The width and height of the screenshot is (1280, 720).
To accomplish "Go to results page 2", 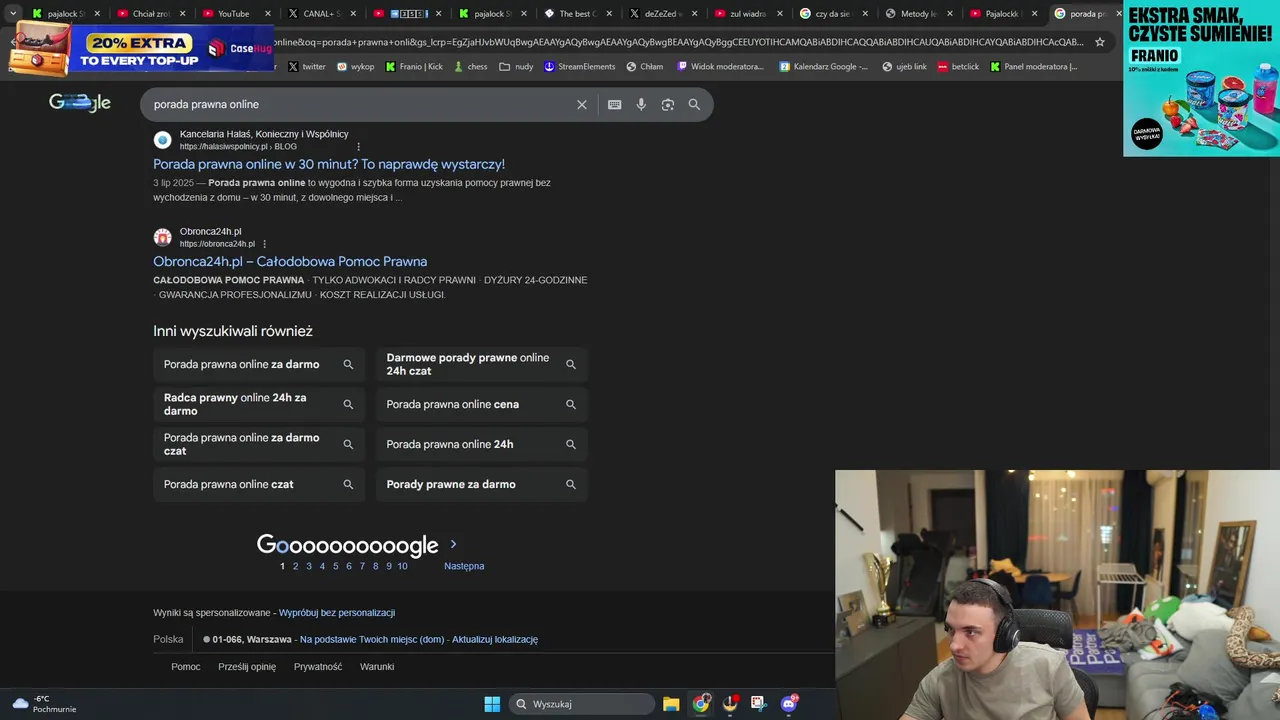I will (295, 566).
